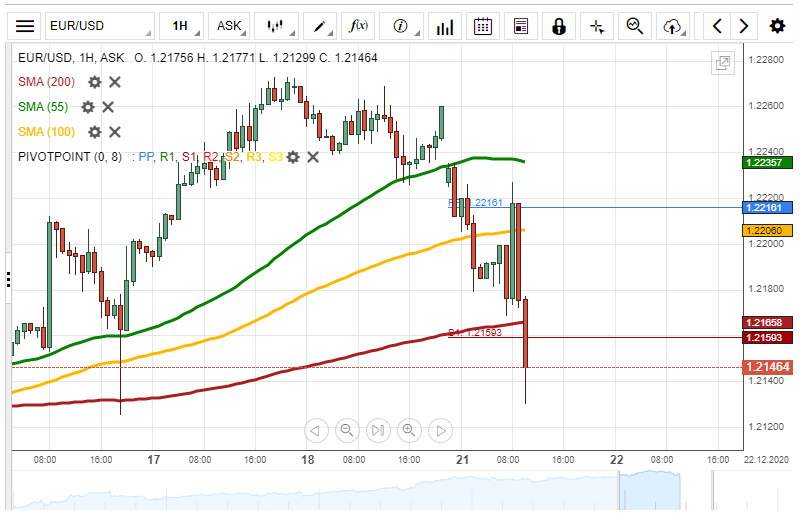Activate the crosshair cursor tool
This screenshot has width=800, height=514.
597,26
